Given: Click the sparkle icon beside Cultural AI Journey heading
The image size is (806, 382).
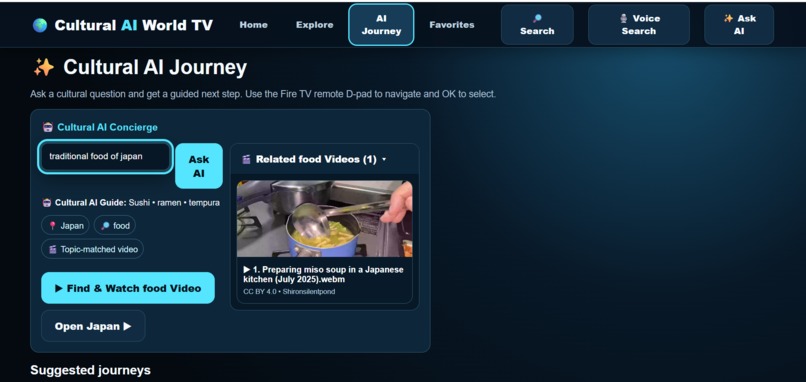Looking at the screenshot, I should 44,67.
